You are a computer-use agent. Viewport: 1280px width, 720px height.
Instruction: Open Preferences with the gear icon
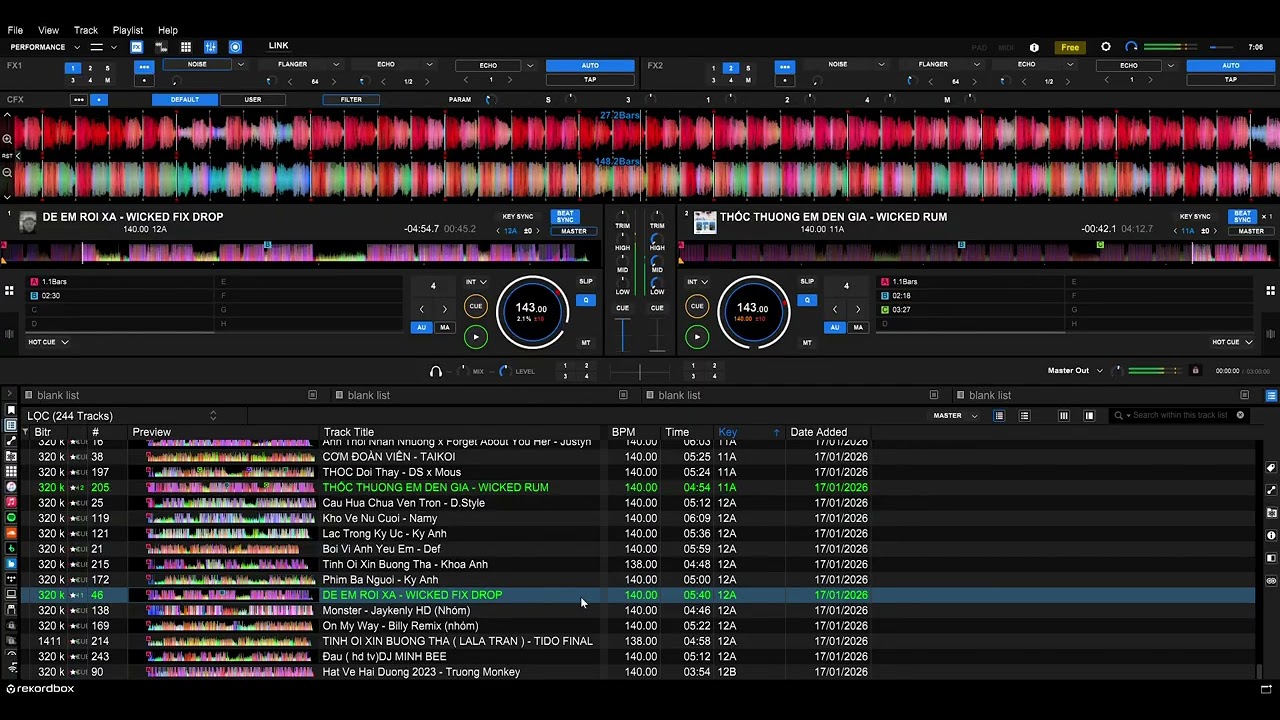pyautogui.click(x=1106, y=47)
